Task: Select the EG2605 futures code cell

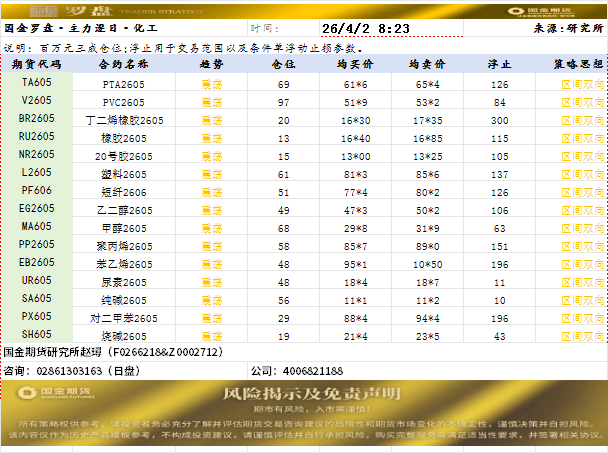Action: pyautogui.click(x=36, y=208)
